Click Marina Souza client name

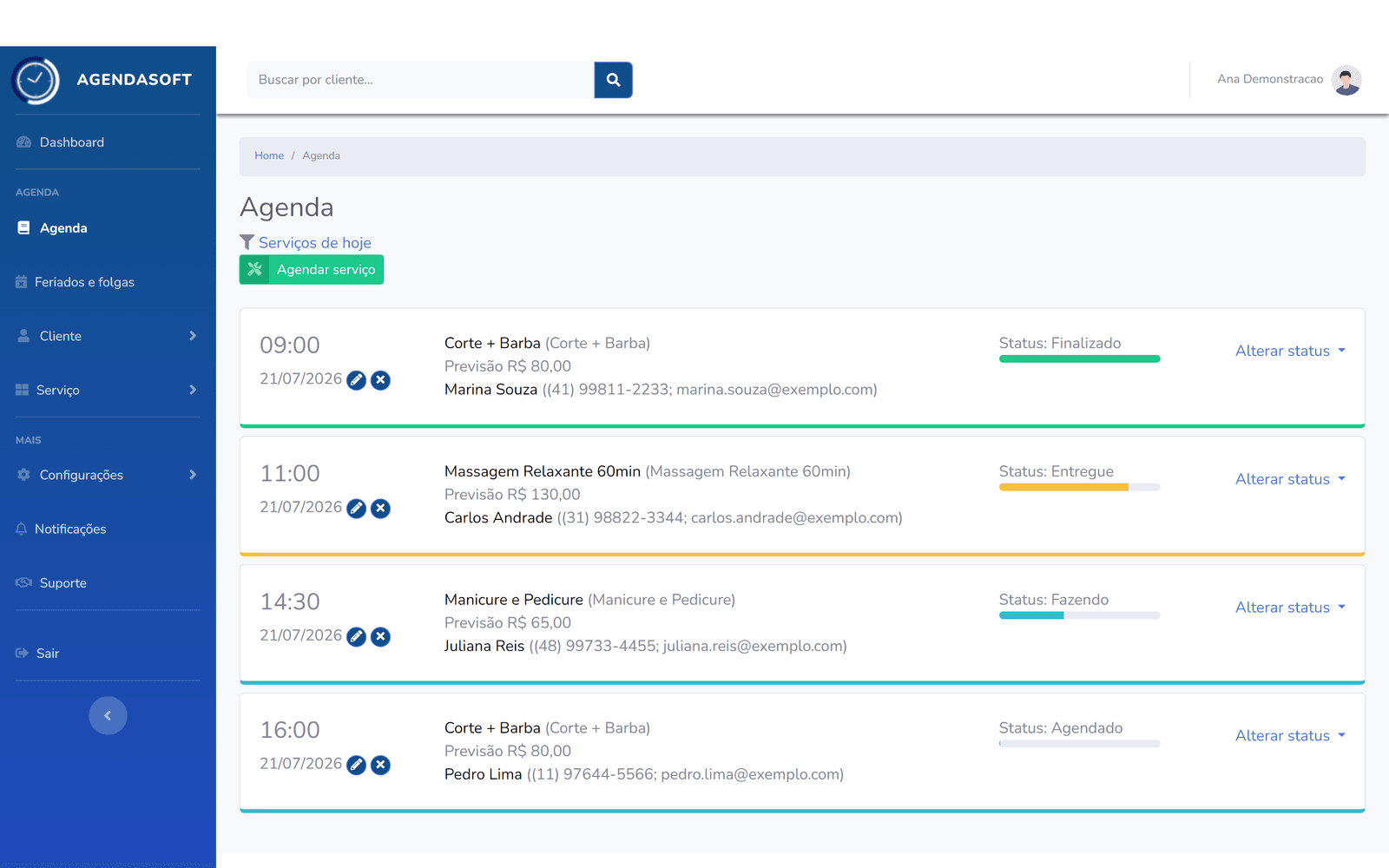coord(491,390)
